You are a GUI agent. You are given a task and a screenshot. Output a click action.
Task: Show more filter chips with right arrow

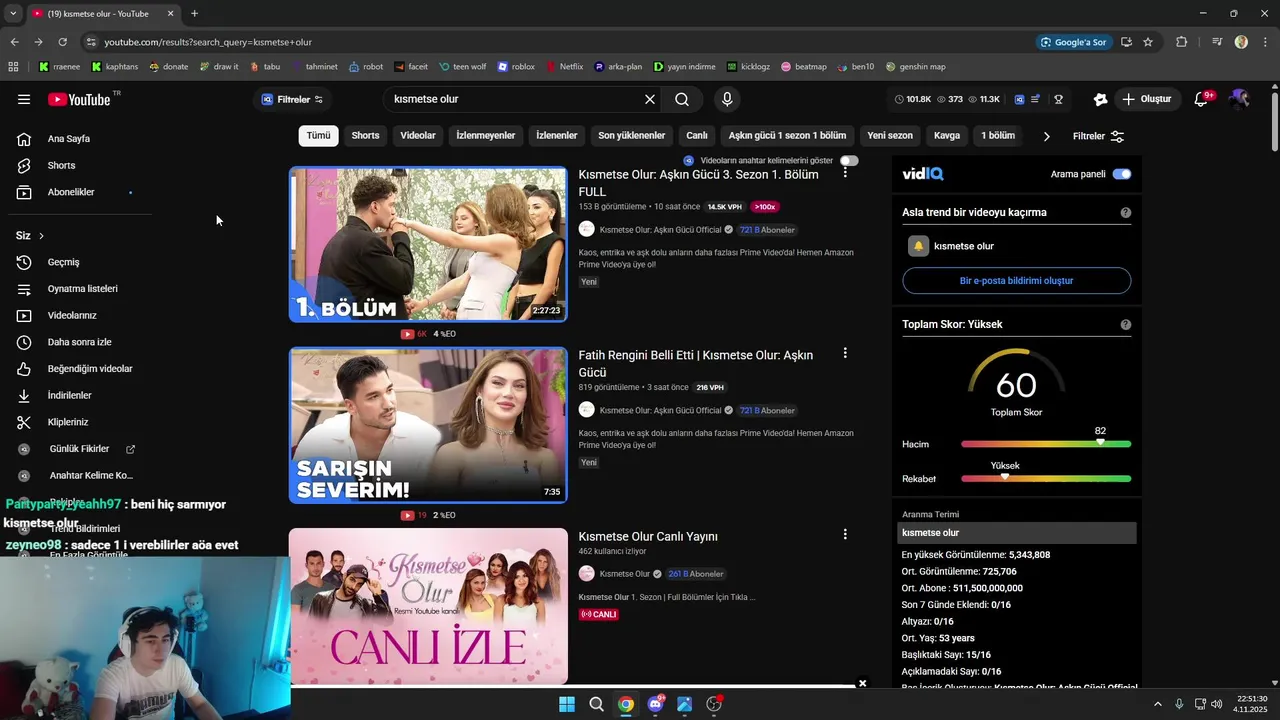point(1047,136)
